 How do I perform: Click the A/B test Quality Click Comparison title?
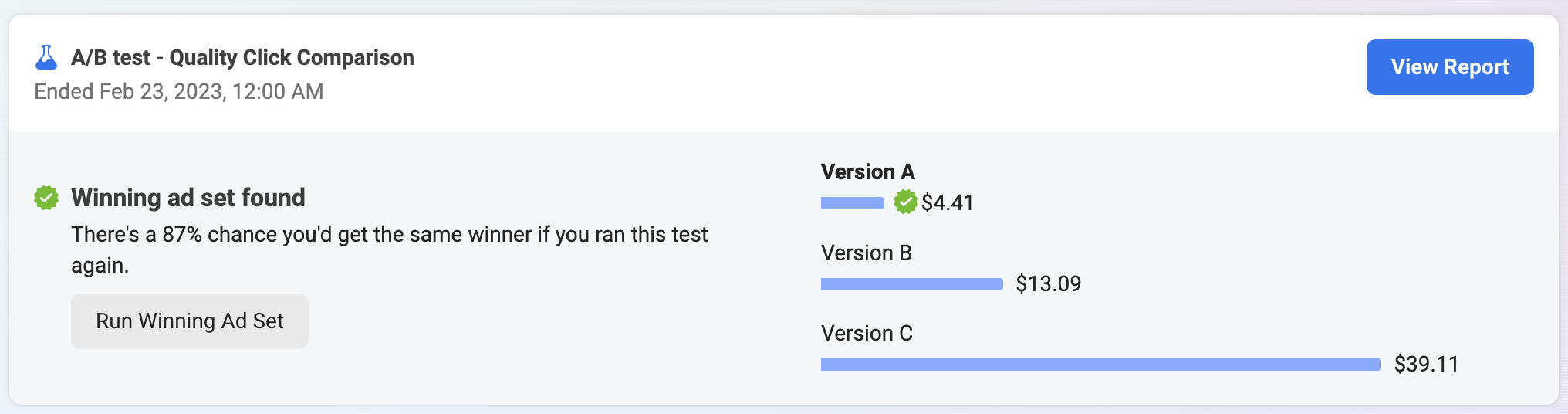point(243,57)
